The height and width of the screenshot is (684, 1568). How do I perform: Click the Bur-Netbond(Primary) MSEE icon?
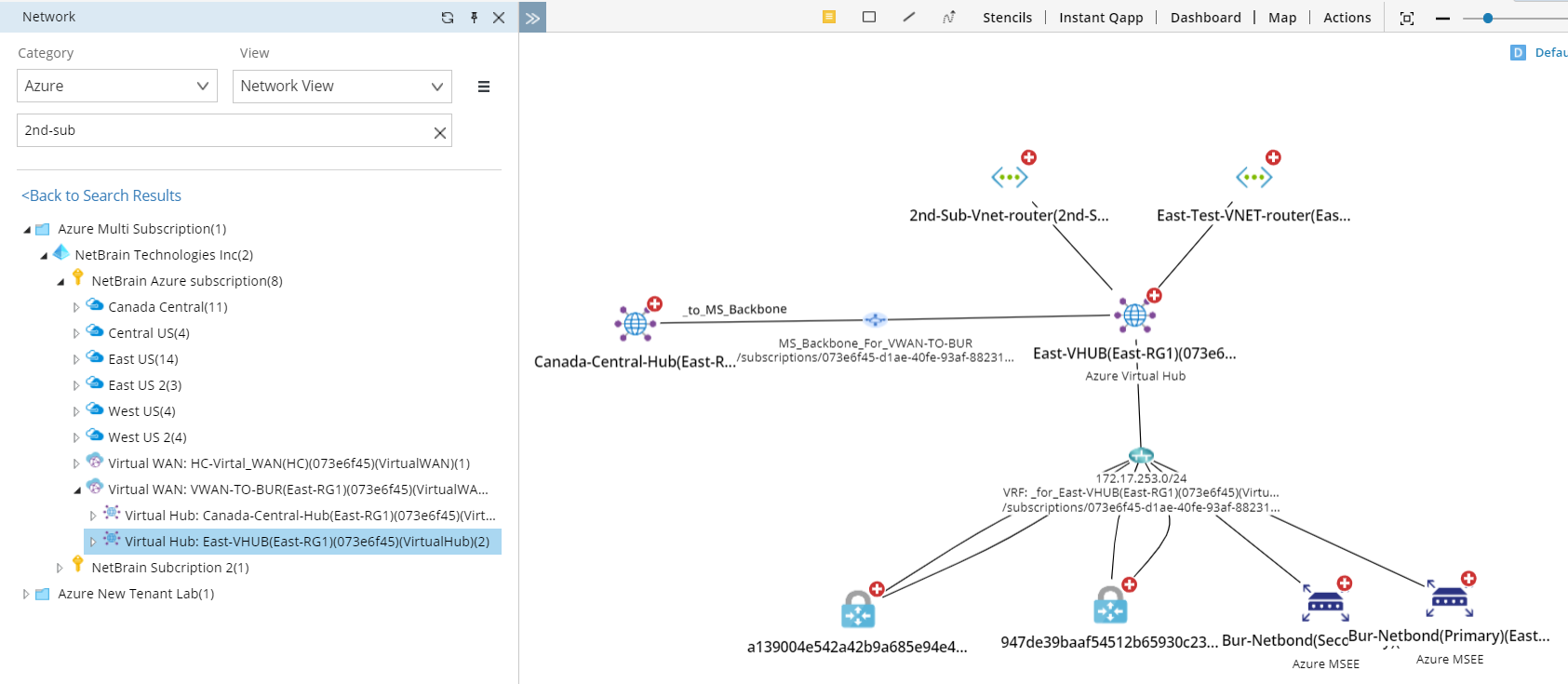pyautogui.click(x=1450, y=599)
